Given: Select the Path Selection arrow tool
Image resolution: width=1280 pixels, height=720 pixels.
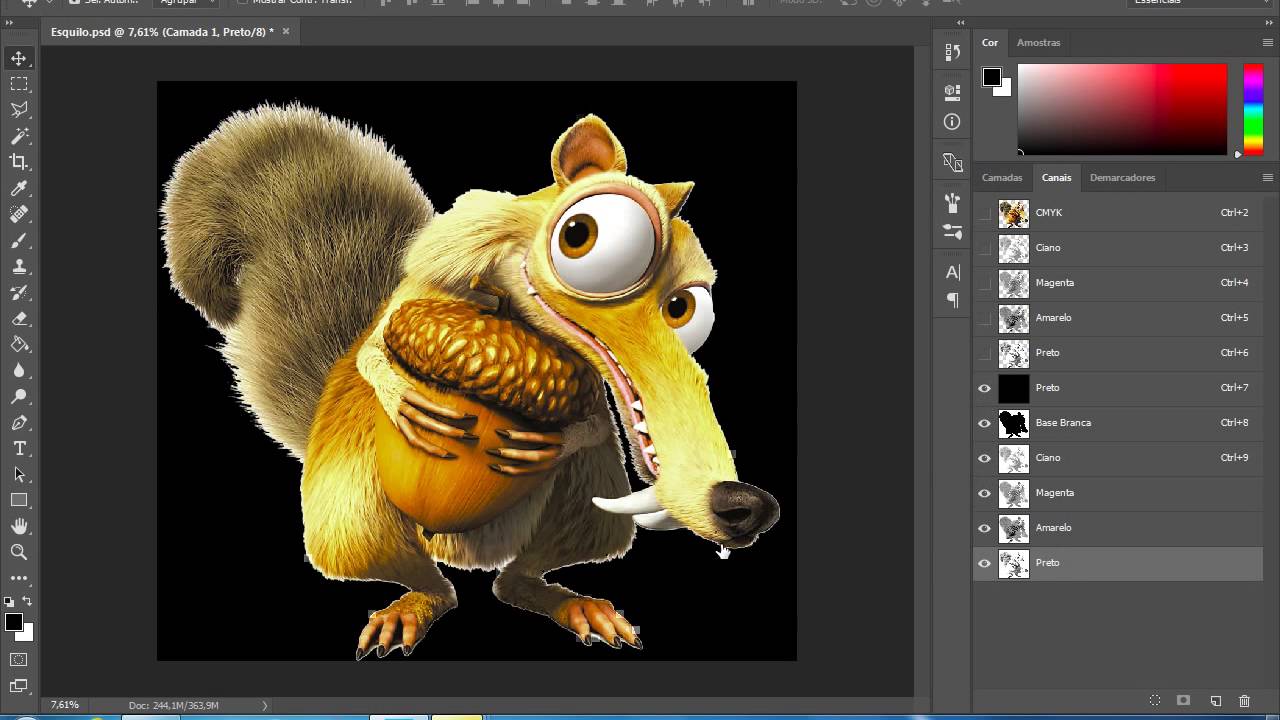Looking at the screenshot, I should [x=19, y=474].
